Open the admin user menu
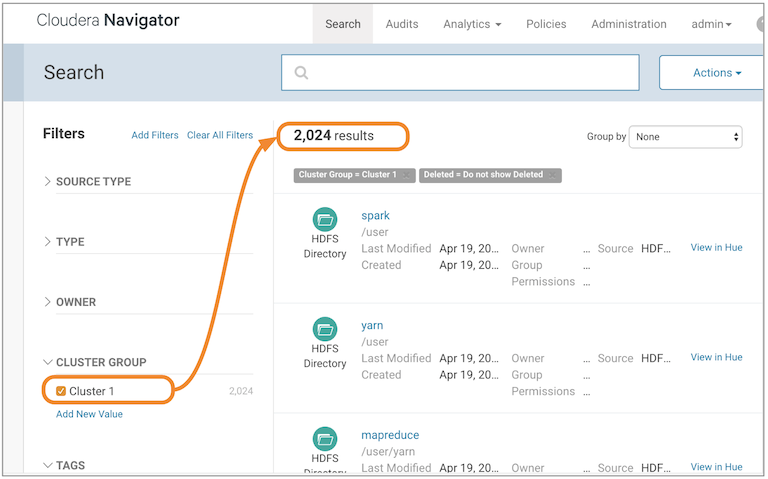The width and height of the screenshot is (768, 479). click(712, 24)
